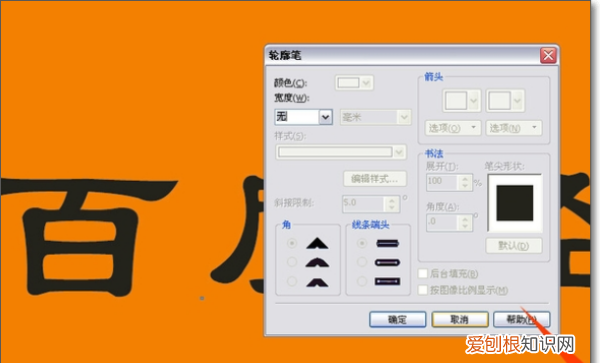Open the start arrowhead dropdown
Viewport: 600px width, 363px height.
point(461,101)
